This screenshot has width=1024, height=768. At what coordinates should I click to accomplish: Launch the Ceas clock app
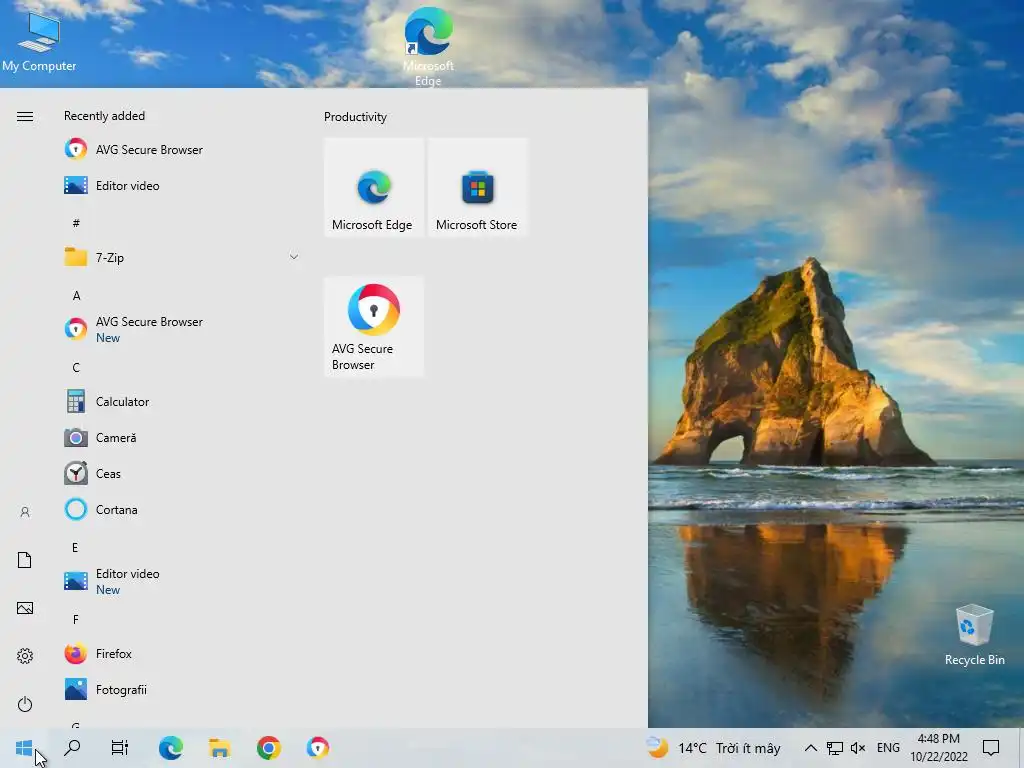coord(182,473)
